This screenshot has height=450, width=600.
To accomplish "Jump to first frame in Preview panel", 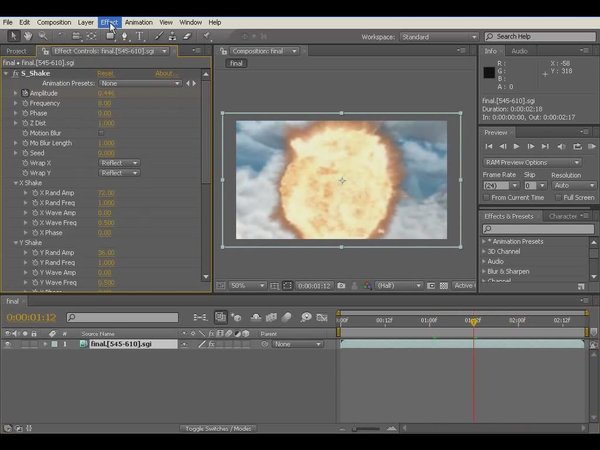I will click(489, 147).
